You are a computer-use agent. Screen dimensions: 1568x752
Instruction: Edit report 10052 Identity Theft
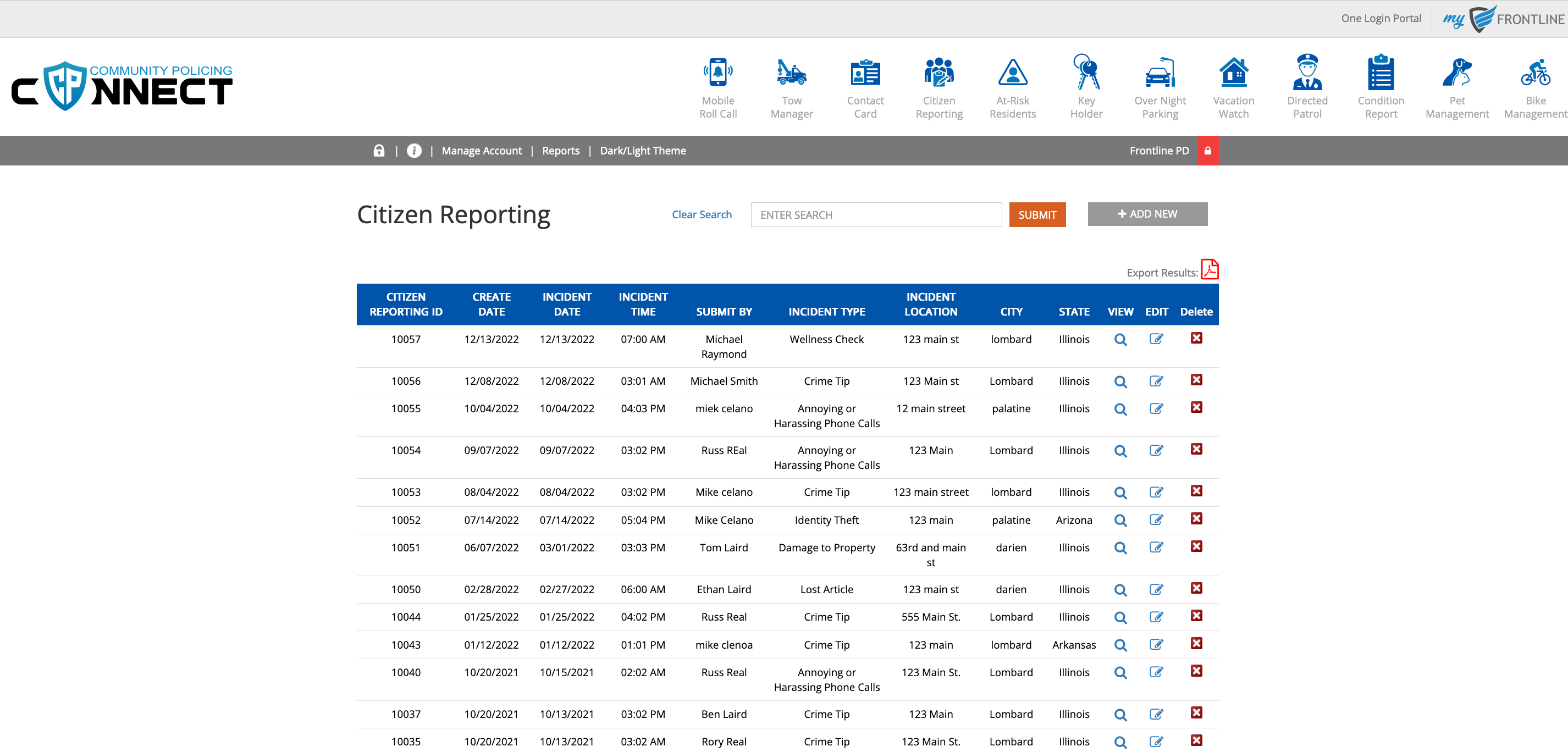(1156, 519)
